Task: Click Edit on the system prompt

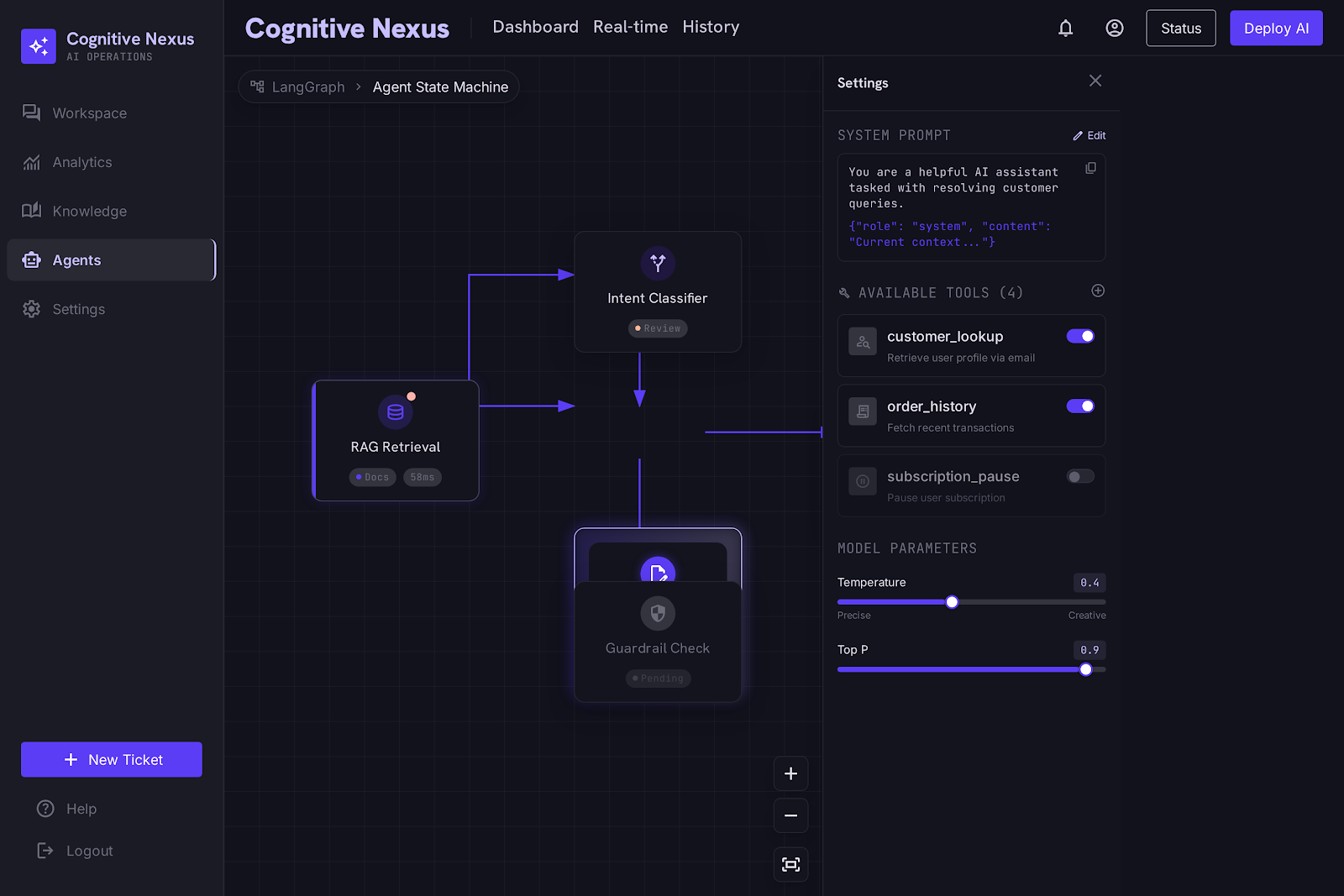Action: pyautogui.click(x=1089, y=135)
